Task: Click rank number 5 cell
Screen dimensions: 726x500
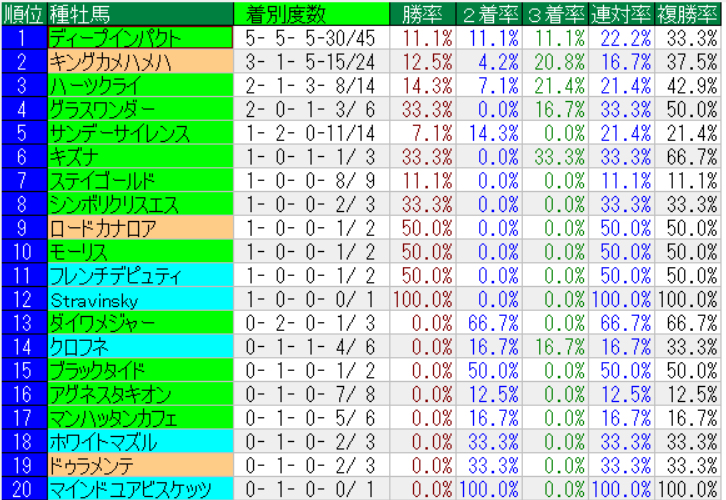Action: [22, 133]
